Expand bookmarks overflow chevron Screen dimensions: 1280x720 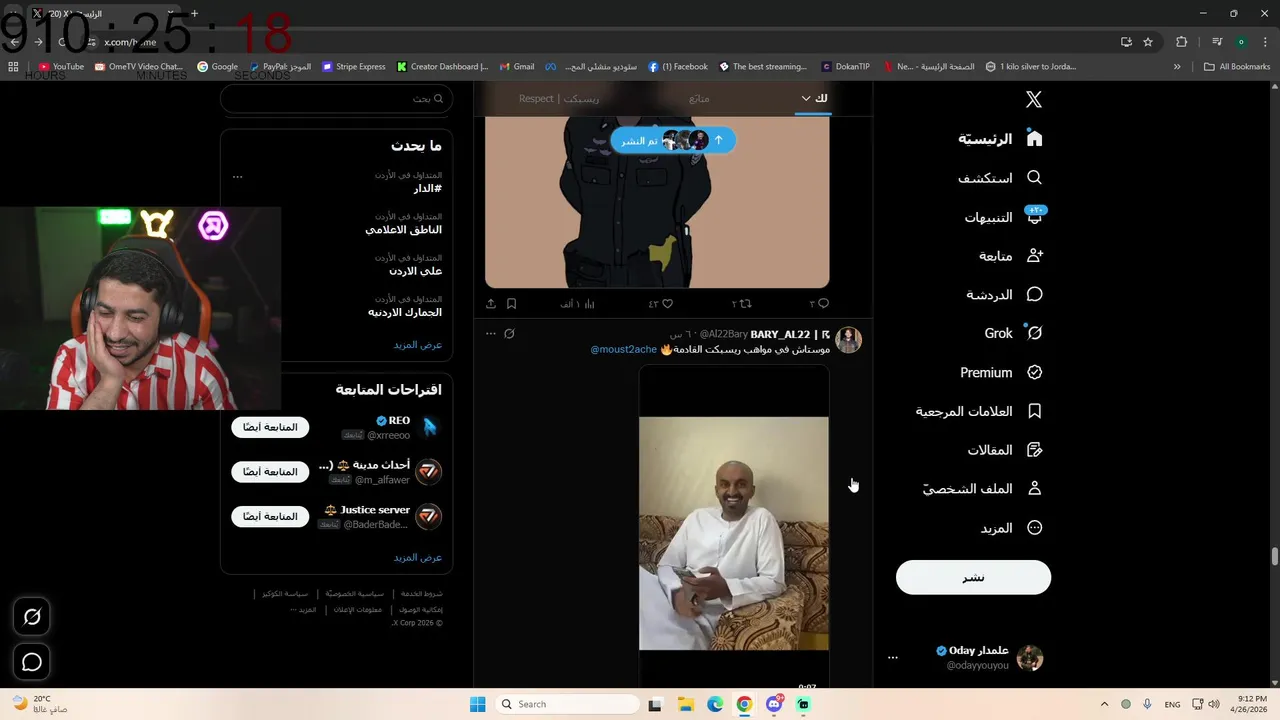[1177, 67]
